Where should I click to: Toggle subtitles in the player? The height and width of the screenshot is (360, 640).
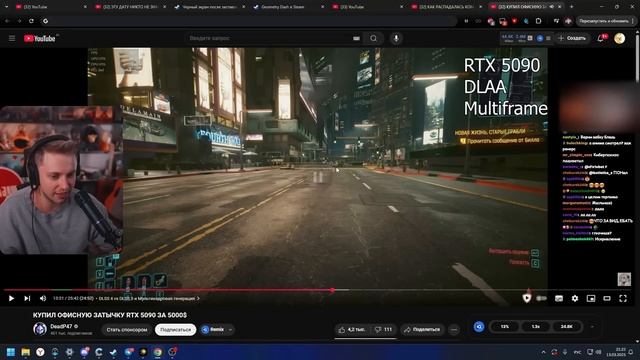click(559, 298)
